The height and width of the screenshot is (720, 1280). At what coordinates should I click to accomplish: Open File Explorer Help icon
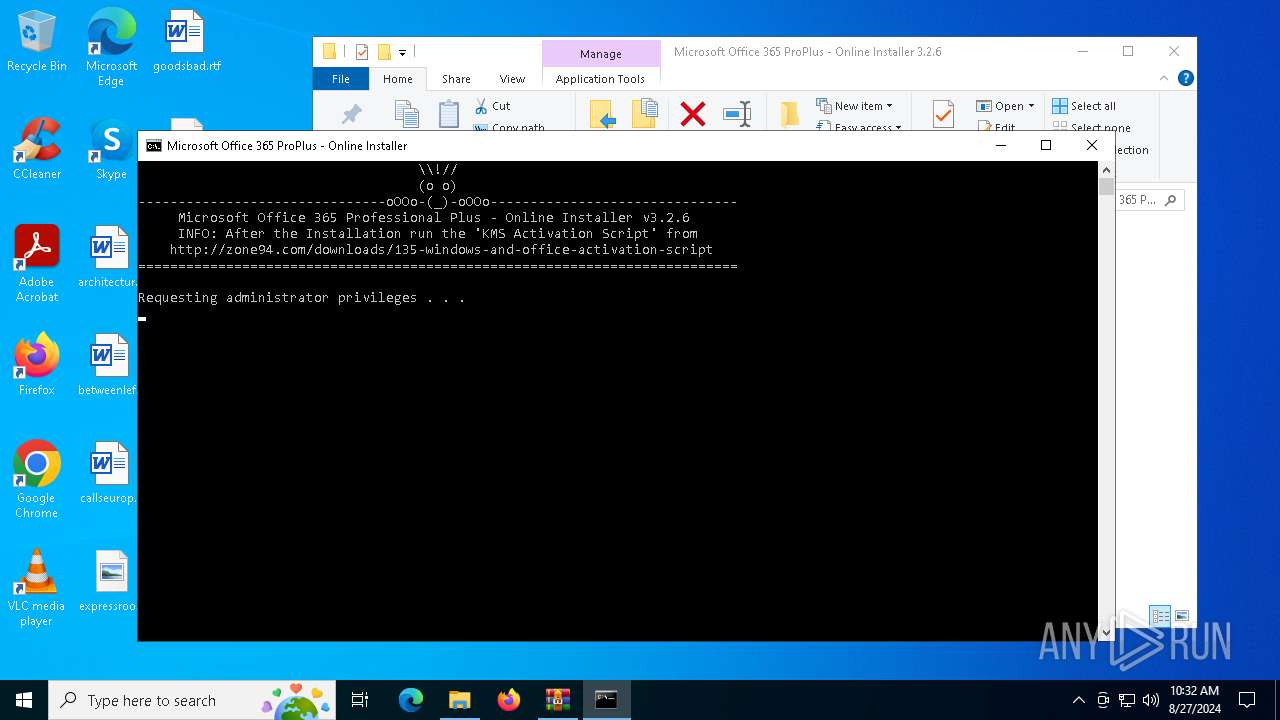(1185, 79)
